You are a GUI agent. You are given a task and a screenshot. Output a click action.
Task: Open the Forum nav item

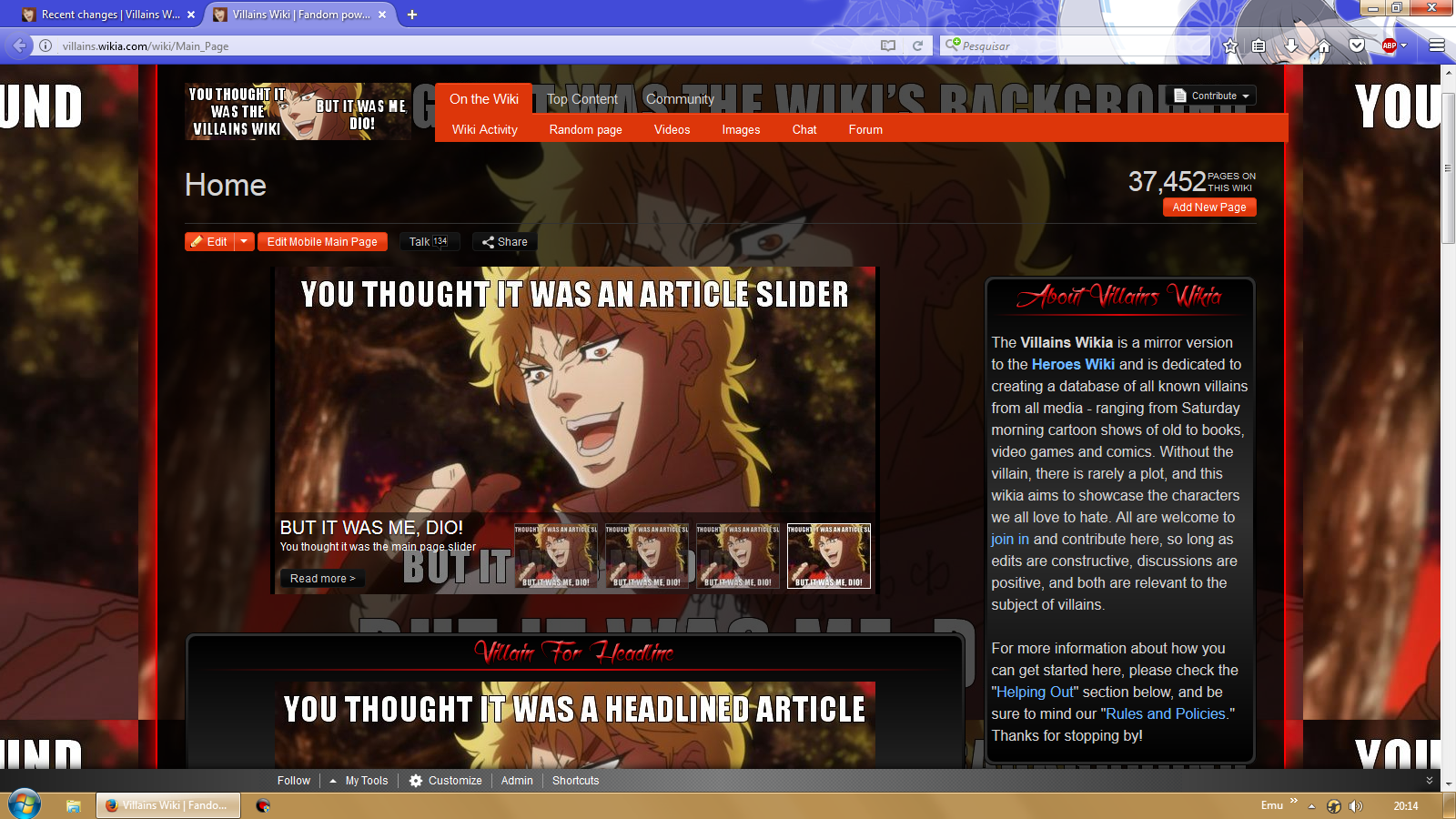pyautogui.click(x=865, y=129)
